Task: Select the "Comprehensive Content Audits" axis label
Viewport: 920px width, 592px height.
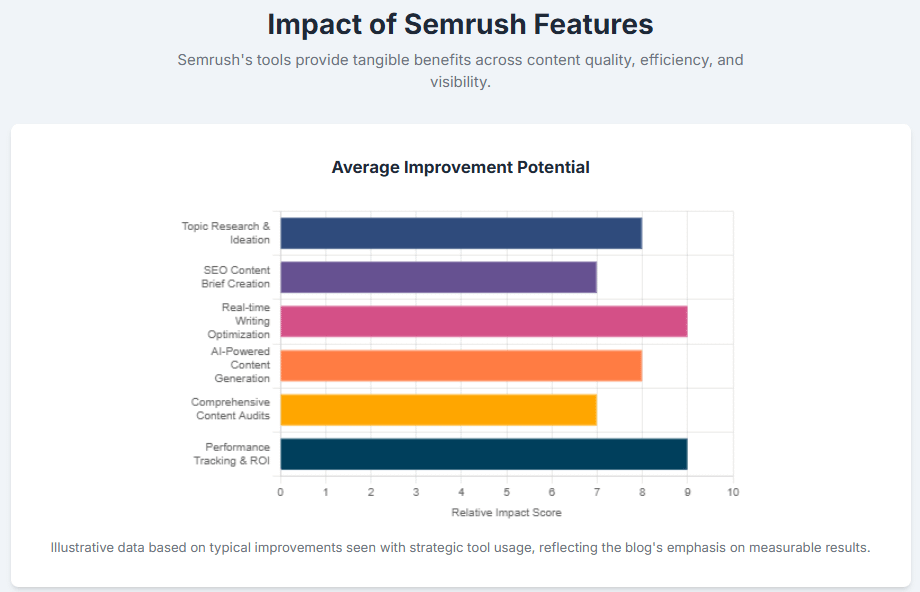Action: tap(231, 409)
